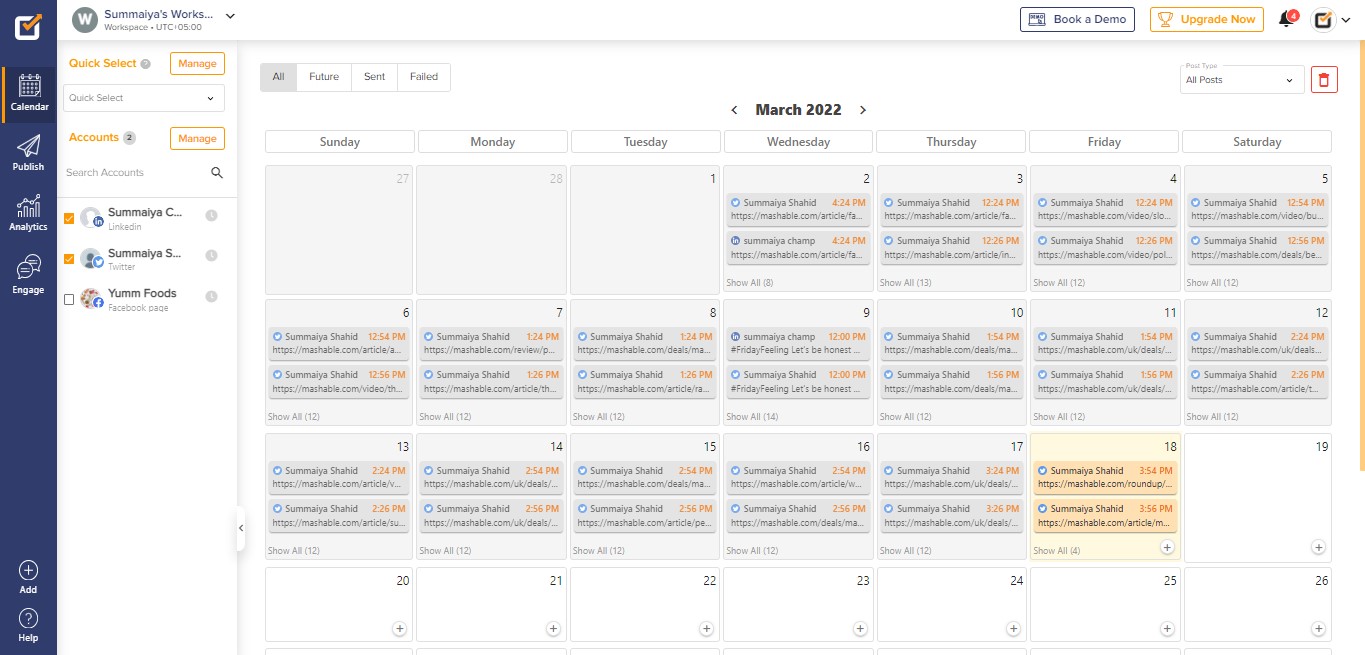Open the Analytics section in sidebar
The image size is (1365, 655).
(x=29, y=214)
